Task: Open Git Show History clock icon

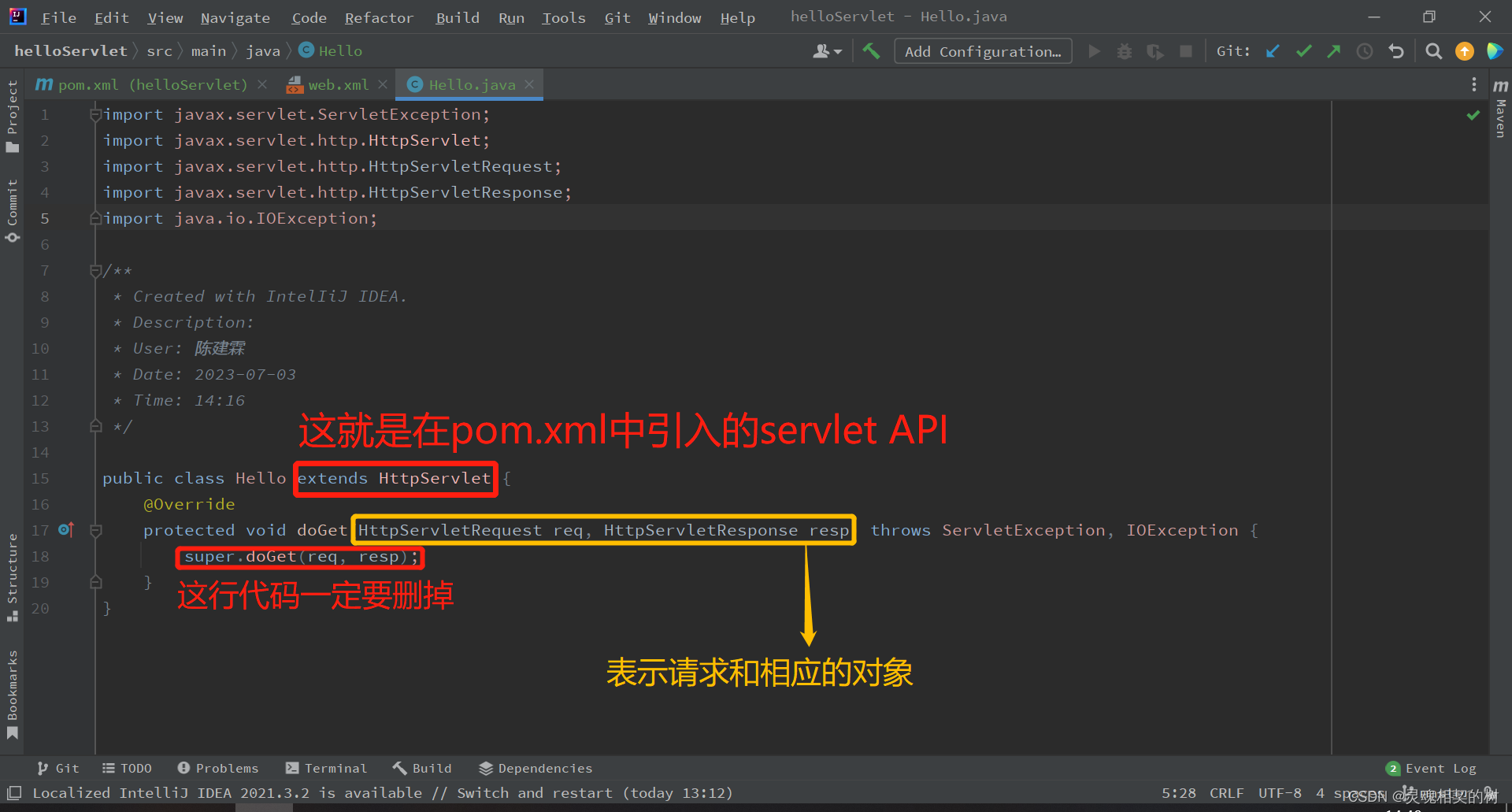Action: [1365, 51]
